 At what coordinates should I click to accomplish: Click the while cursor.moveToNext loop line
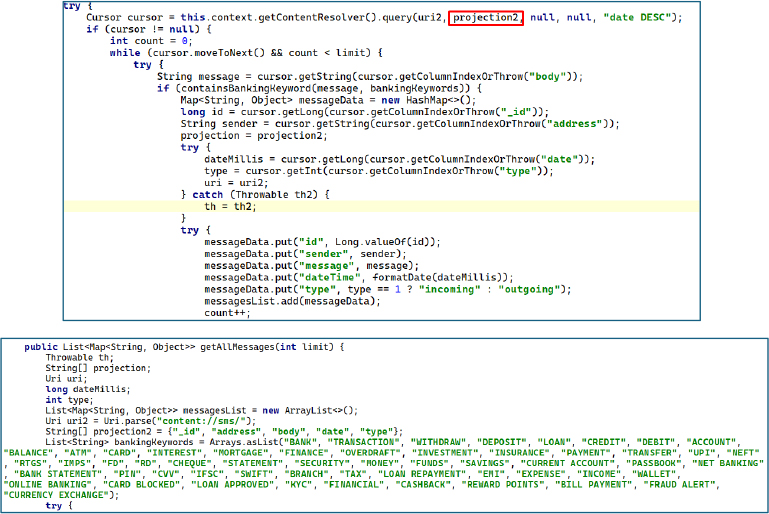225,53
